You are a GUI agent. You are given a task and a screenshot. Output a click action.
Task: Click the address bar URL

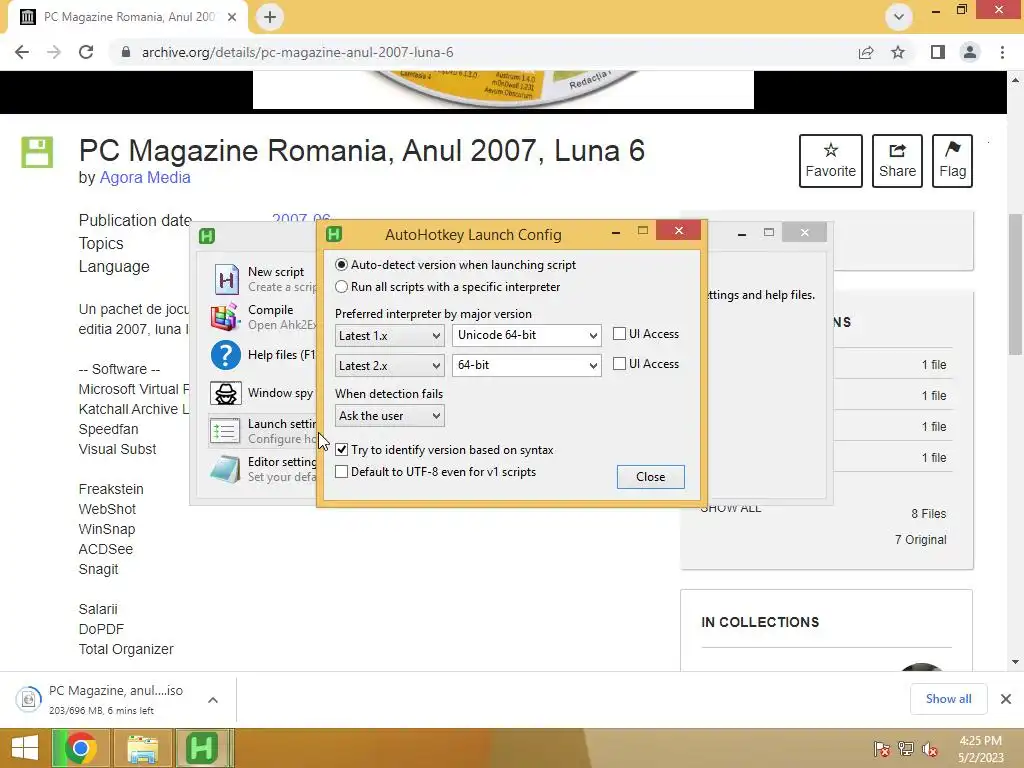(x=297, y=52)
